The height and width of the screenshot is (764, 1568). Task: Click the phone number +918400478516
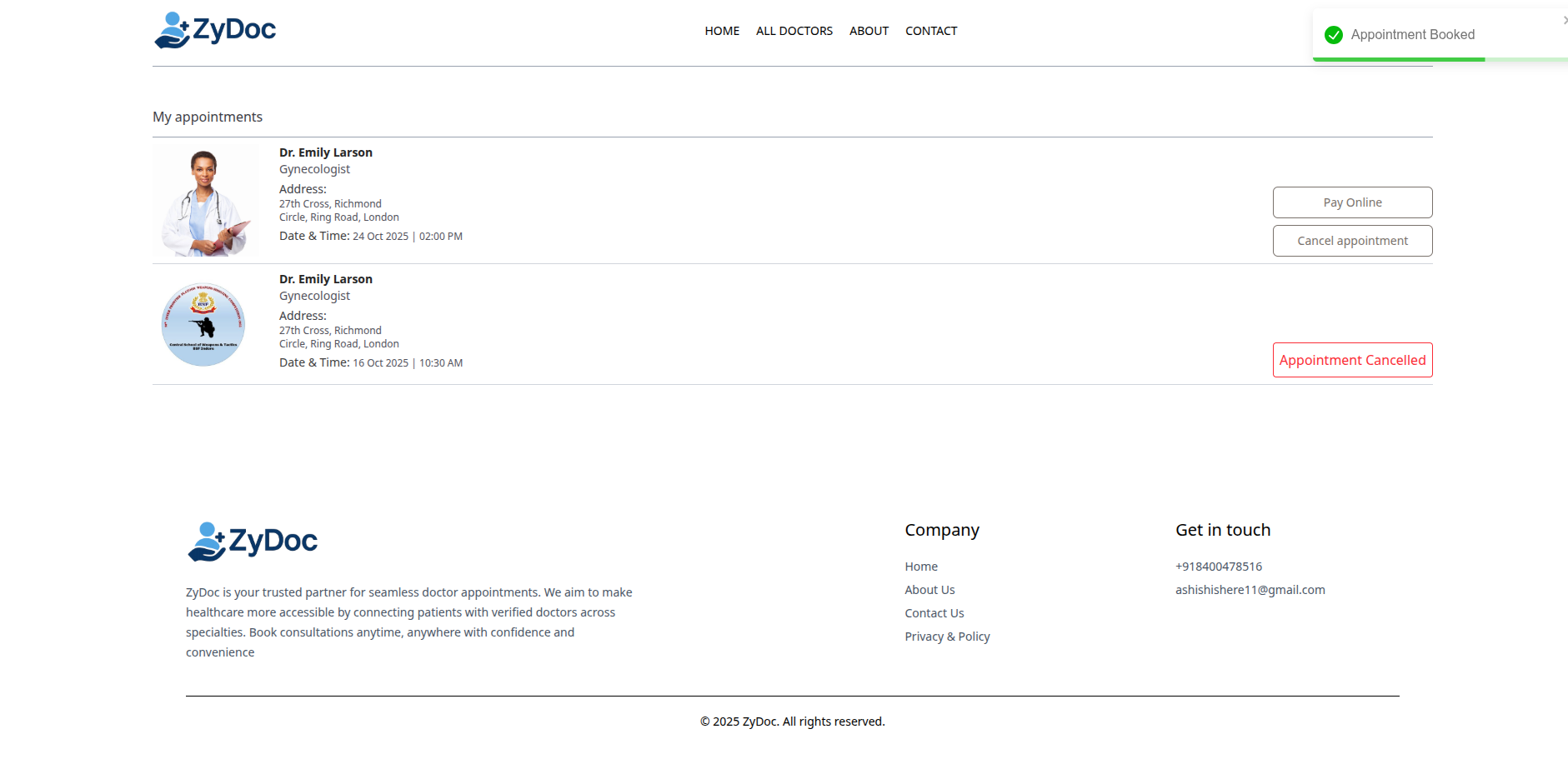[1218, 567]
